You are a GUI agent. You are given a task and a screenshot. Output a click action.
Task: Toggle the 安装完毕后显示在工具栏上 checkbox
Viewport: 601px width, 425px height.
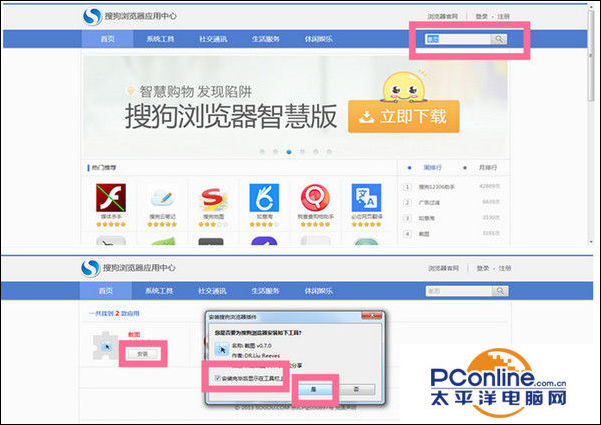[217, 378]
